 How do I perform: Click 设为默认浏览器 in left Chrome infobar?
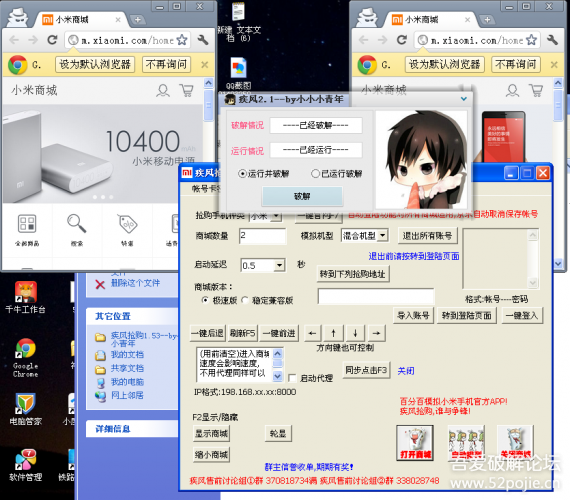(x=95, y=64)
